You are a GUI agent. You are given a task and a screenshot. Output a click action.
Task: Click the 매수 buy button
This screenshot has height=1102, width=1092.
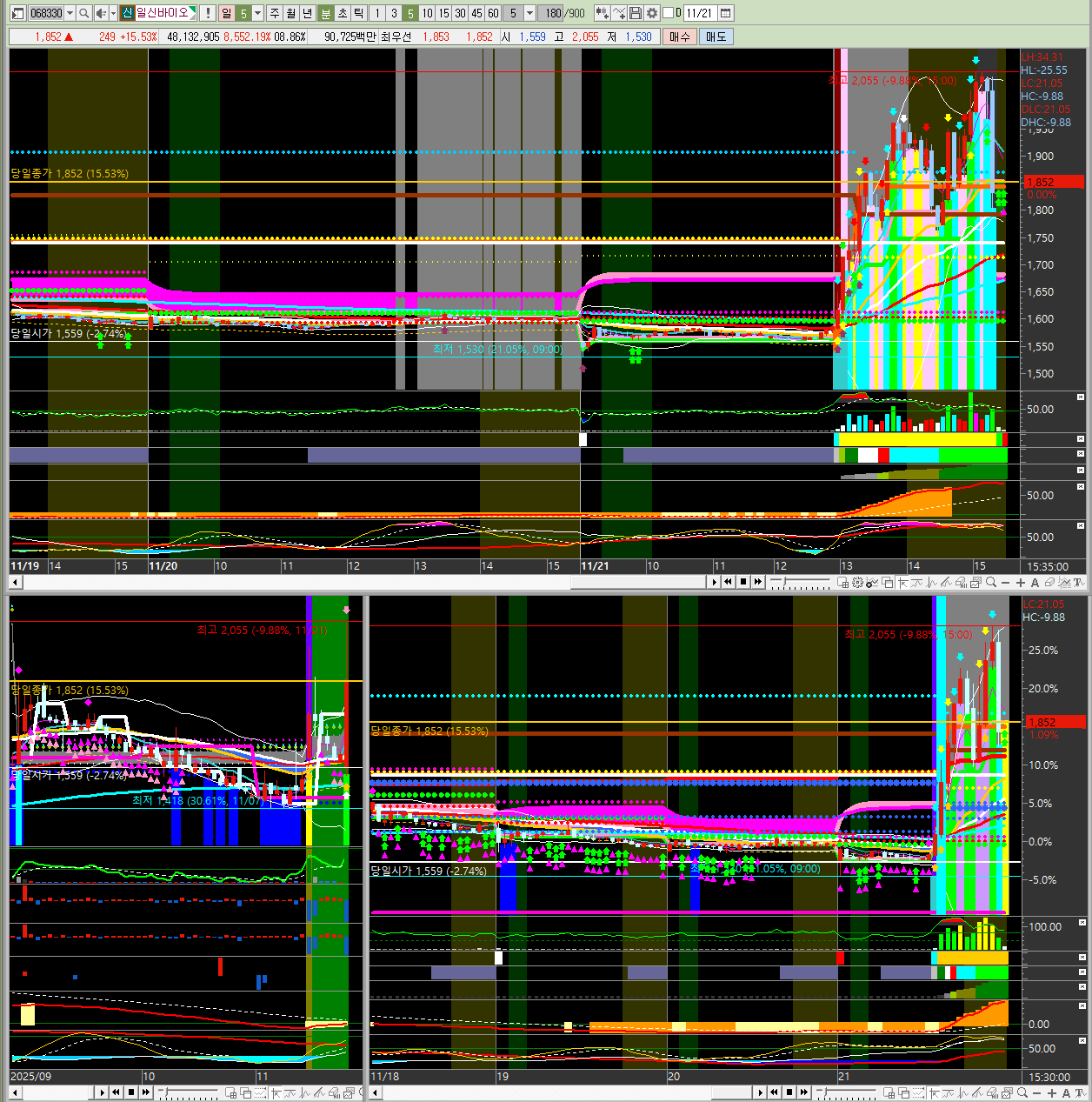[679, 37]
